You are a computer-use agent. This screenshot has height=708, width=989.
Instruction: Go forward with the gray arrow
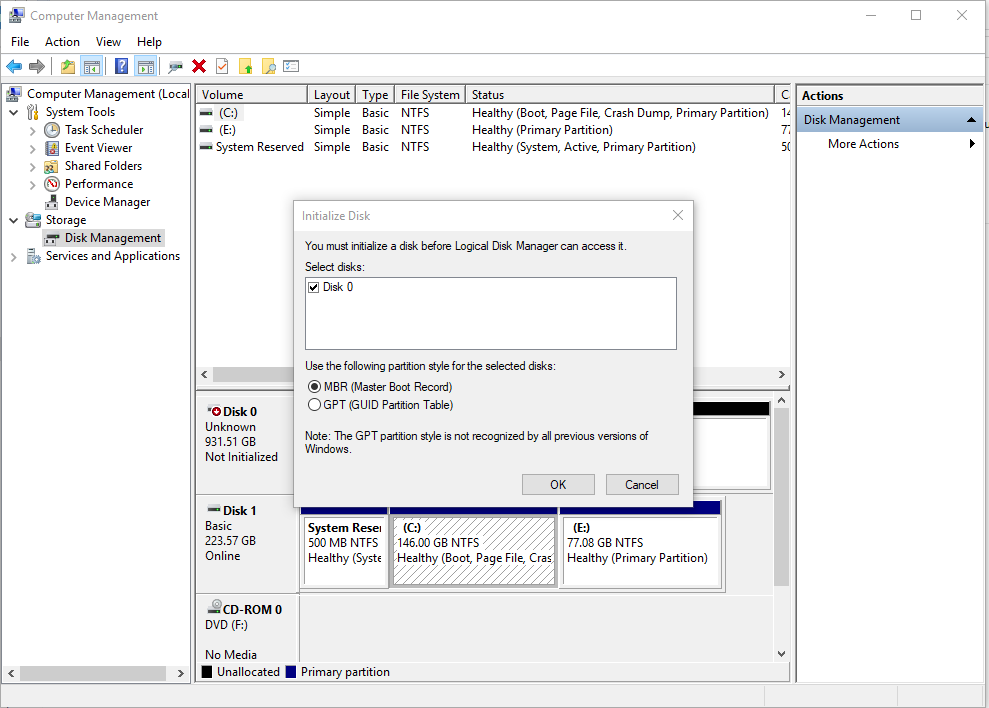(37, 66)
